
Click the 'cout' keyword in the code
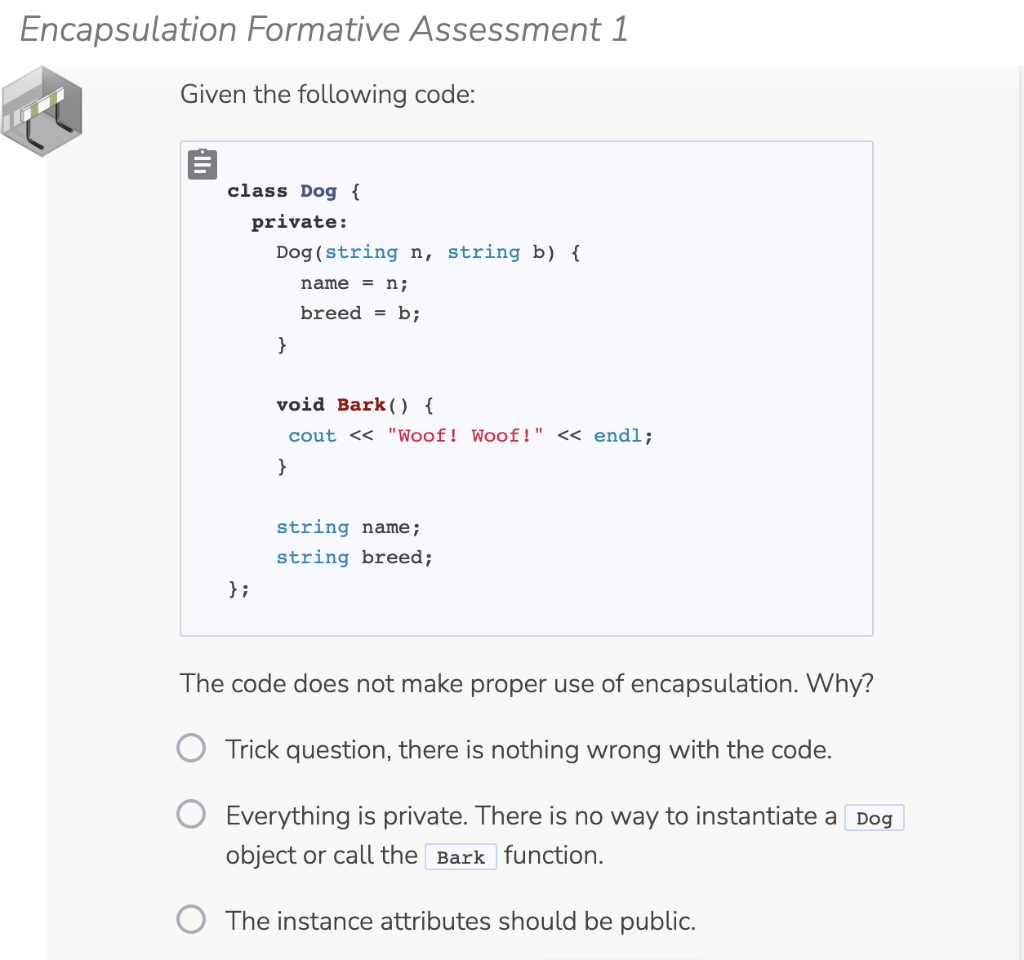[311, 435]
